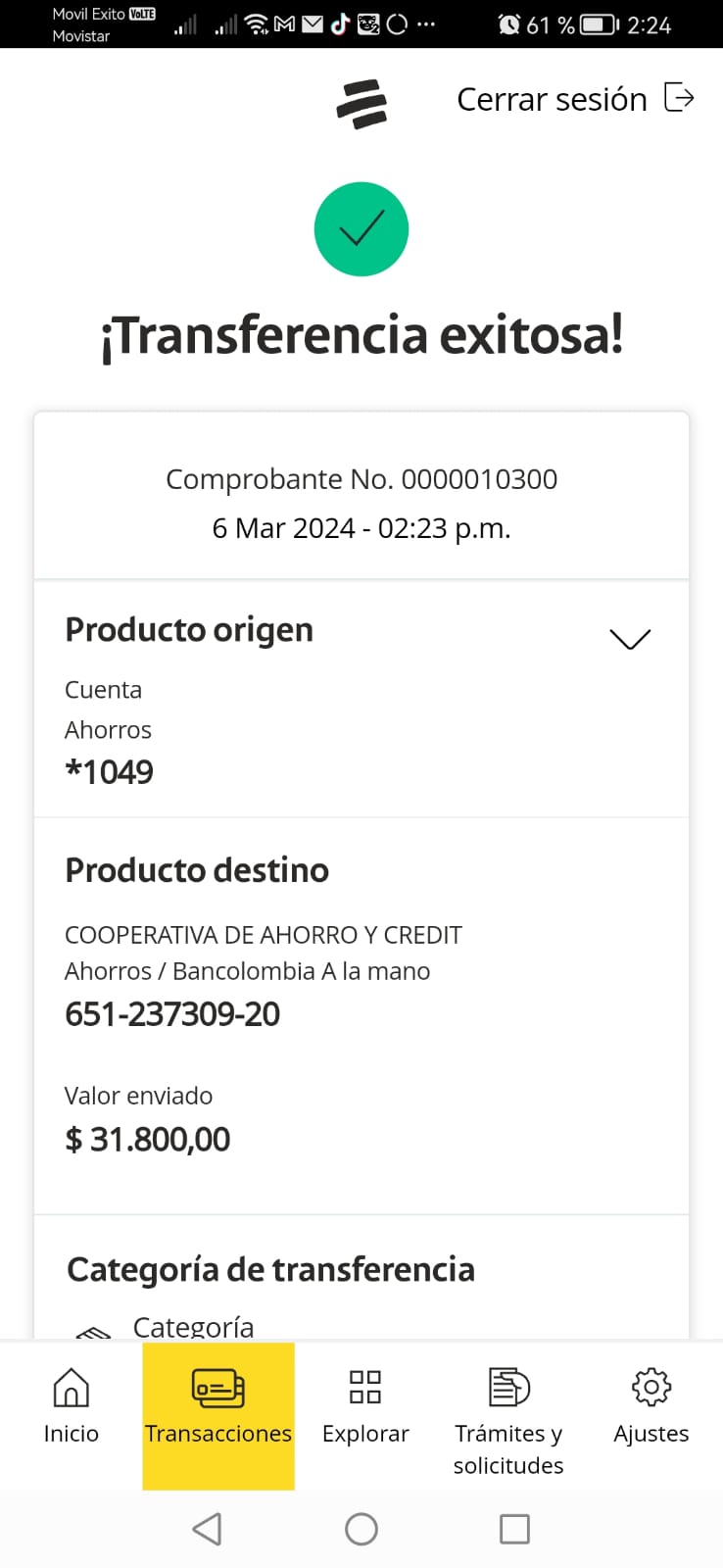
Task: Tap destination account number 651-237309-20
Action: point(172,1014)
